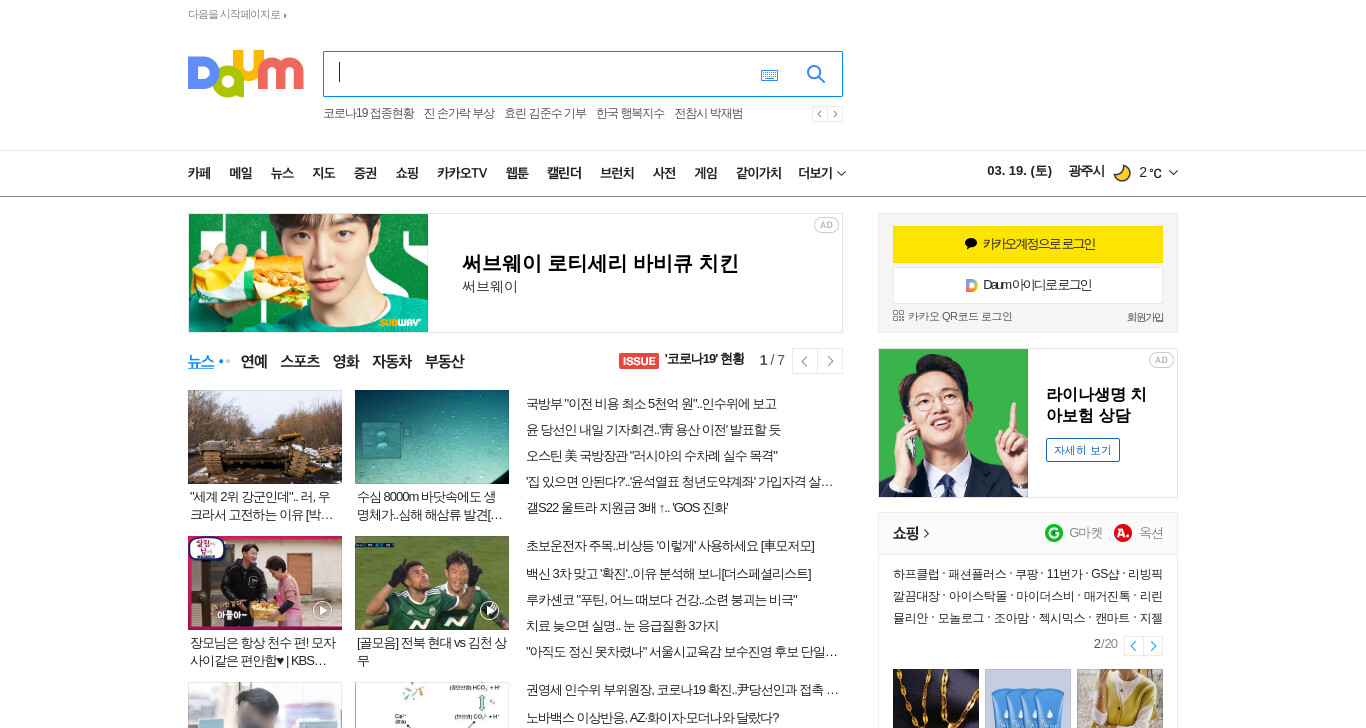Open the G마켓 icon link
The width and height of the screenshot is (1366, 728).
tap(1054, 533)
